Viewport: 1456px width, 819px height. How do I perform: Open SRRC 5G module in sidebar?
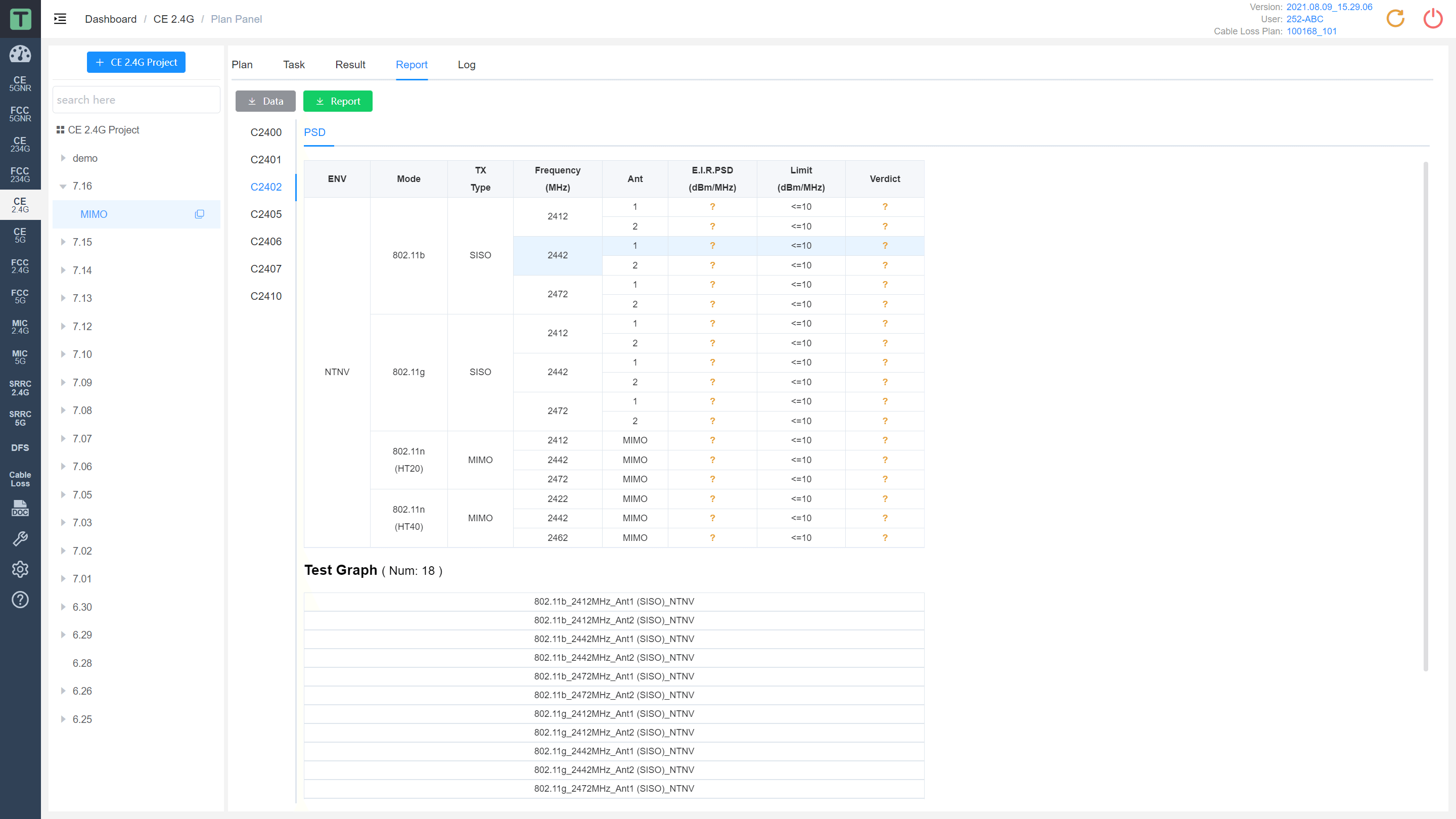(x=20, y=418)
